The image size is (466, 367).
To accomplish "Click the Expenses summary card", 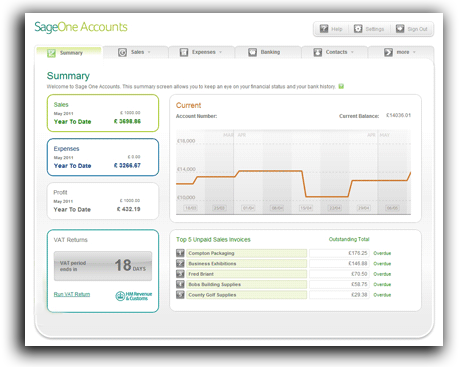I will tap(103, 157).
